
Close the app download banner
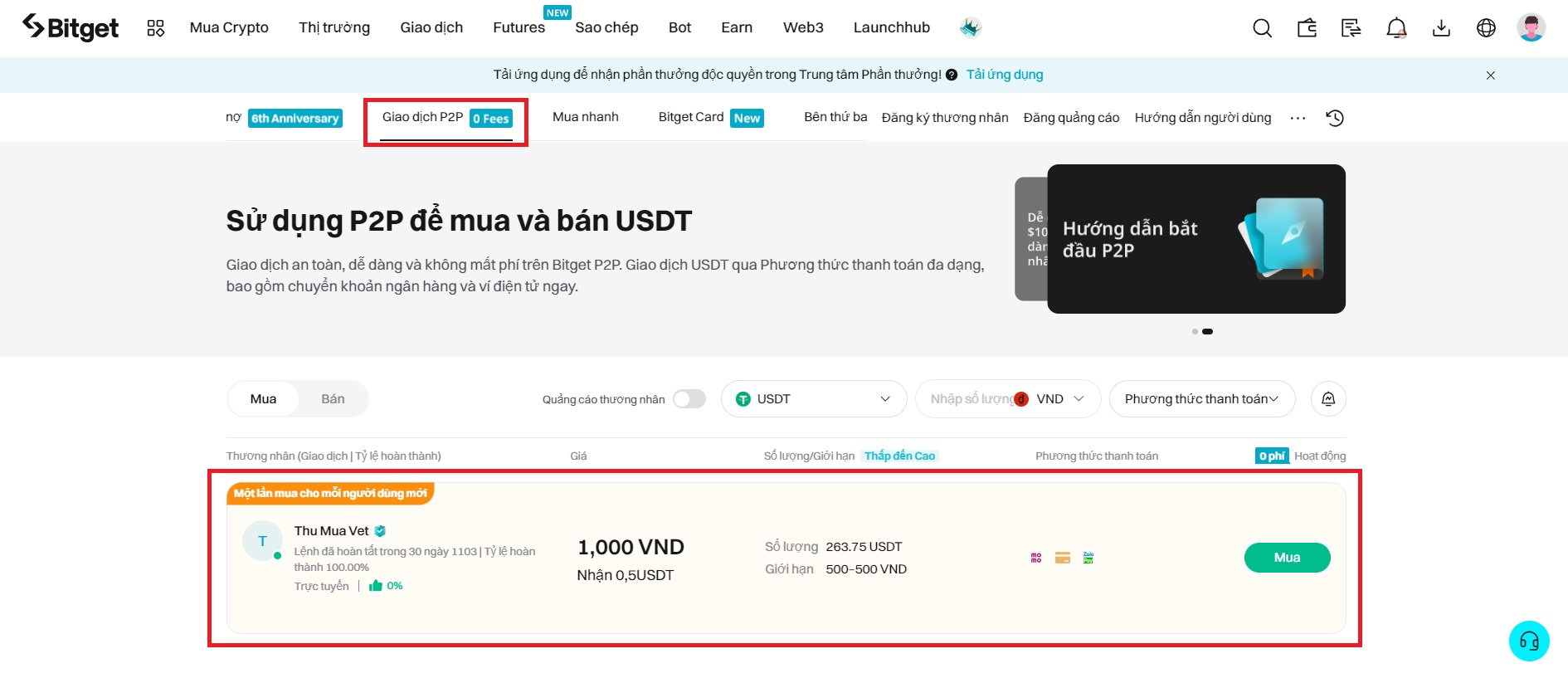1491,76
